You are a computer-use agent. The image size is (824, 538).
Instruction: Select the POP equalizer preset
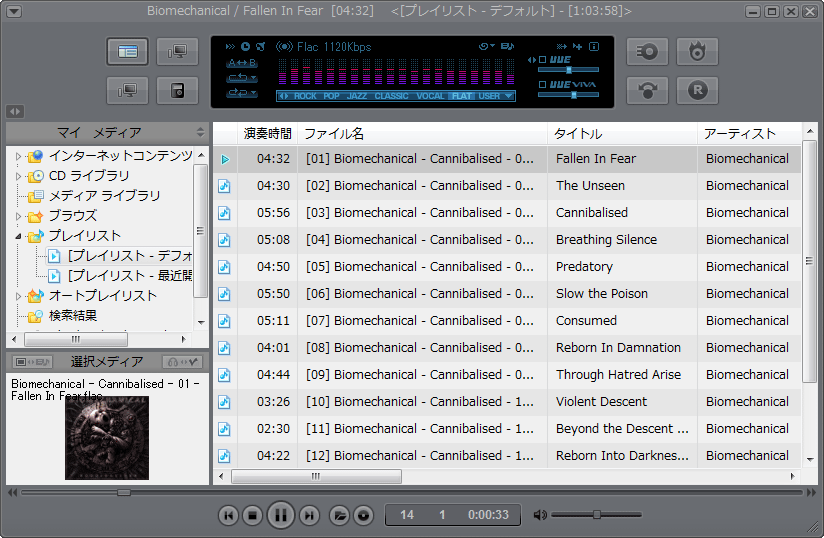click(x=332, y=96)
